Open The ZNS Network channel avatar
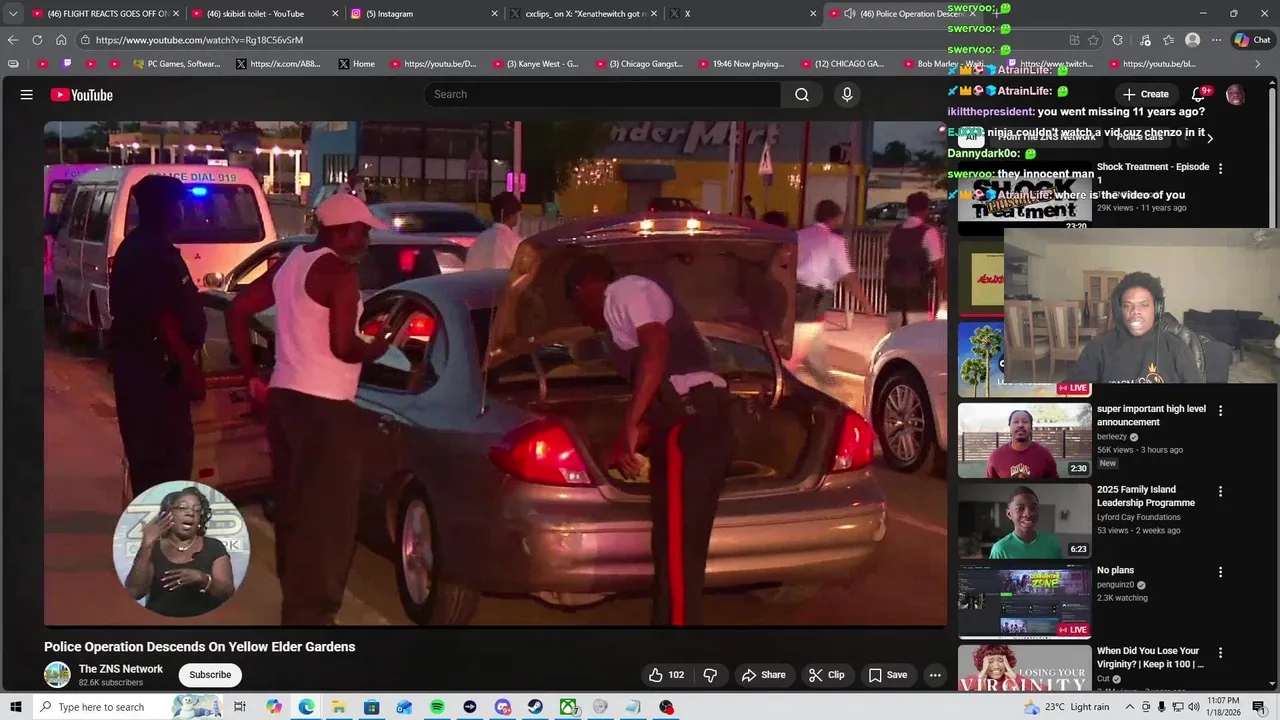This screenshot has width=1280, height=720. (x=57, y=675)
